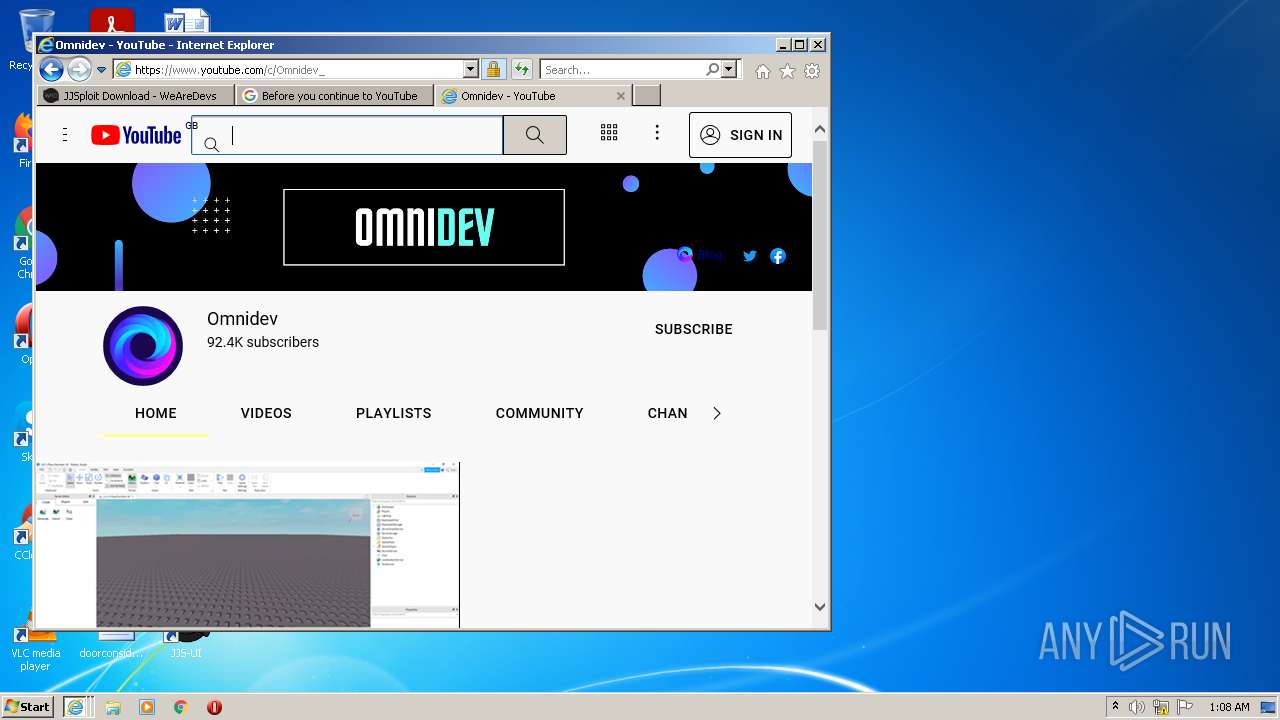Select the HOME channel tab
The width and height of the screenshot is (1280, 720).
[x=156, y=413]
